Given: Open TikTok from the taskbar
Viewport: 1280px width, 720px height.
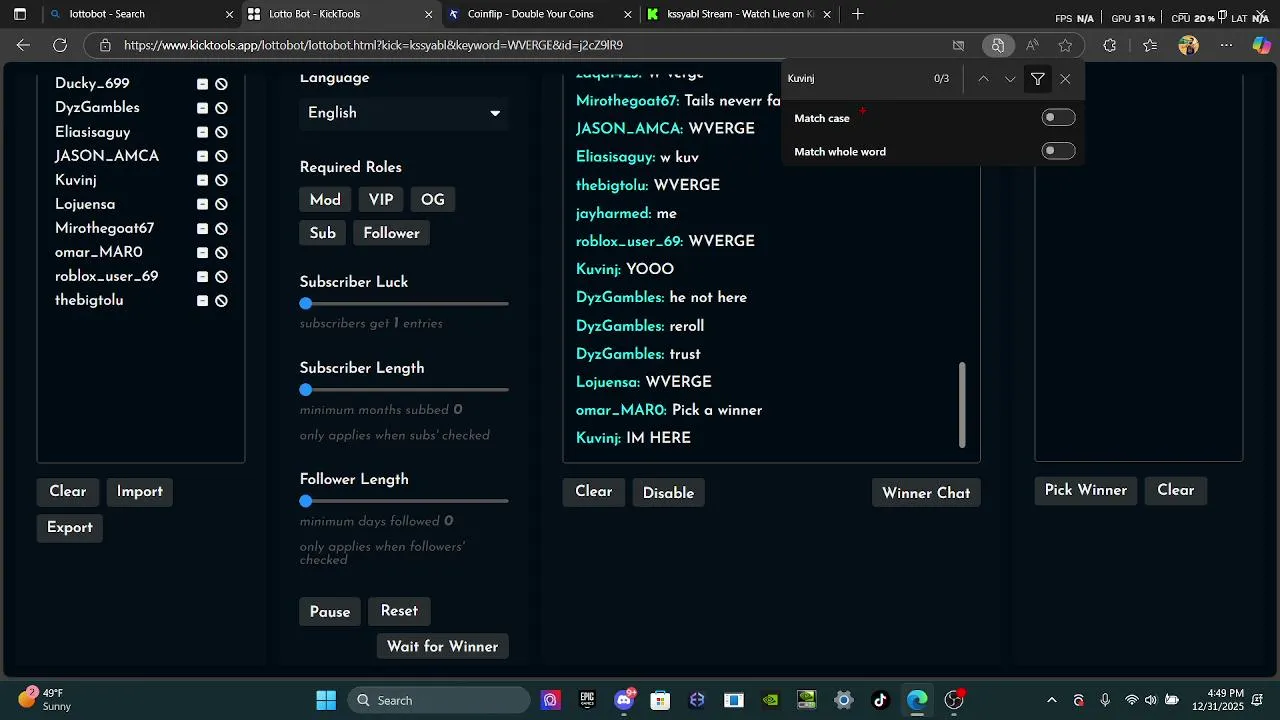Looking at the screenshot, I should click(x=880, y=700).
